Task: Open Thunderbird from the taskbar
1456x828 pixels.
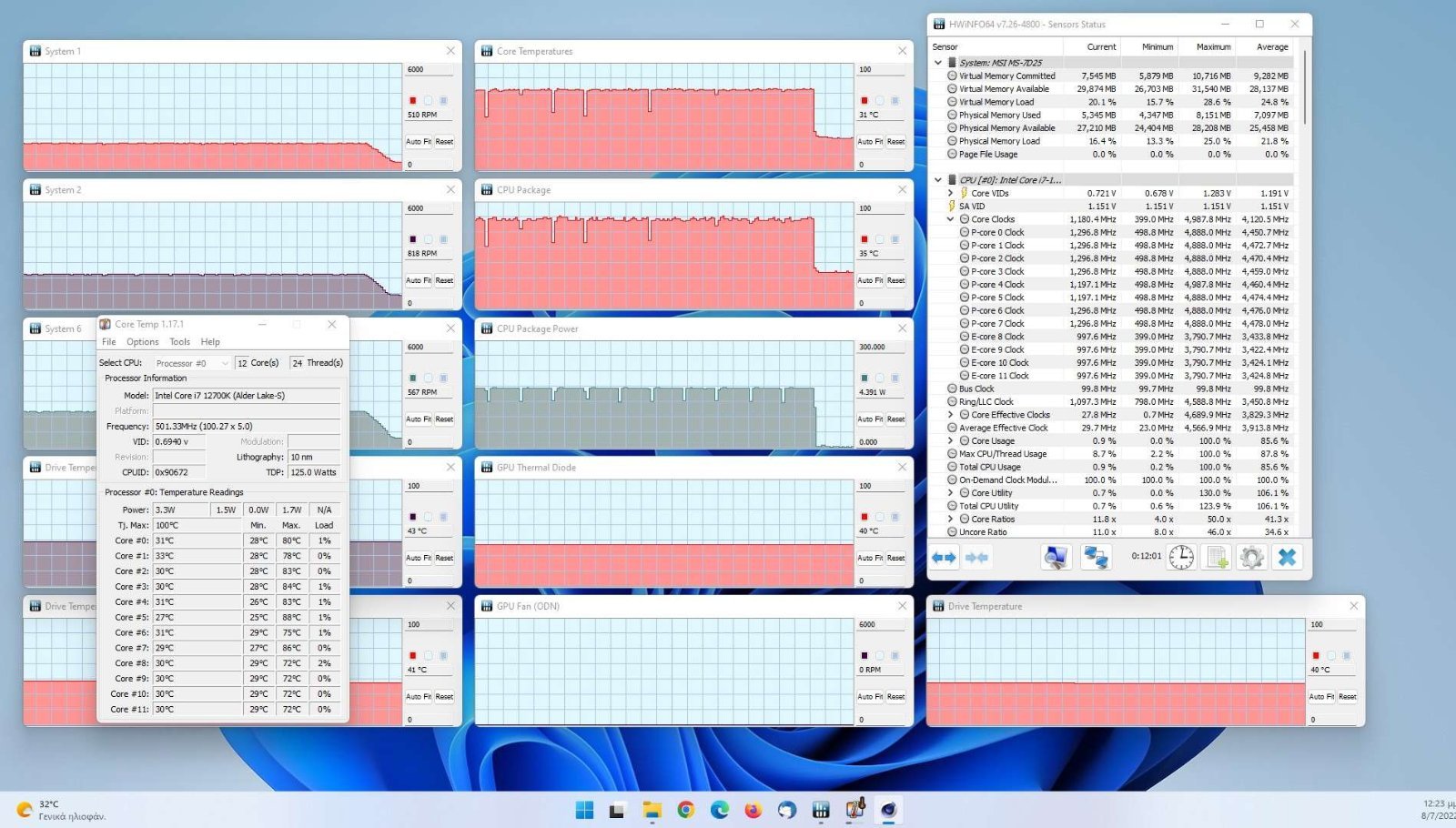Action: click(786, 810)
